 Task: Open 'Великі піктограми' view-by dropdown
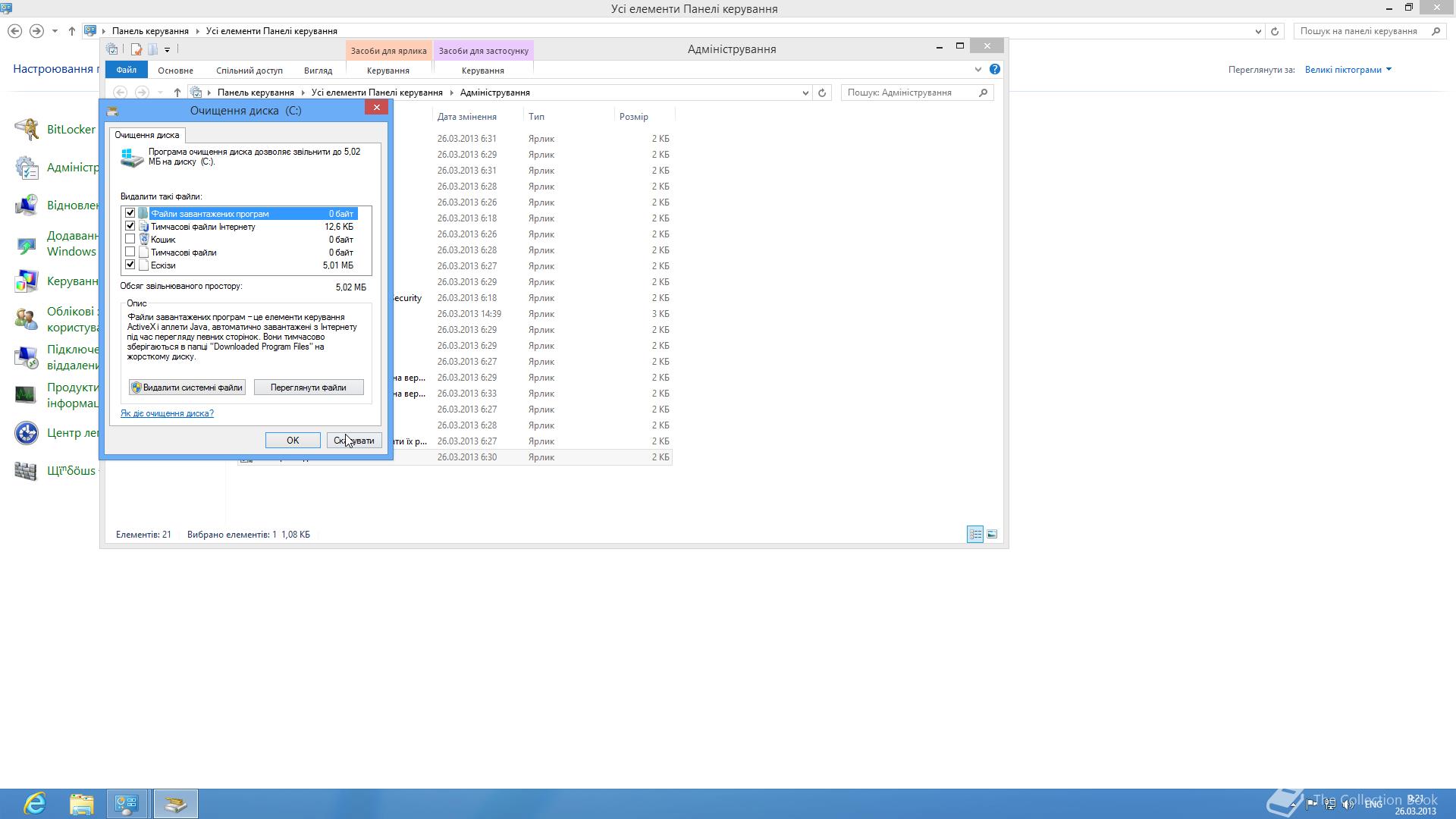pyautogui.click(x=1348, y=70)
